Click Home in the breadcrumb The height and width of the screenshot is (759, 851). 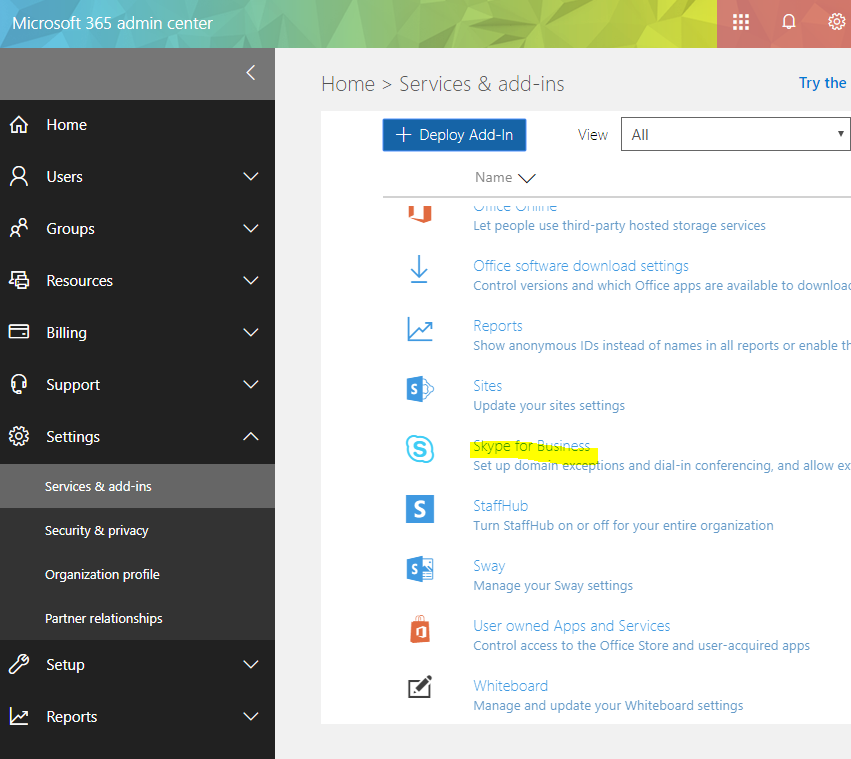[x=348, y=84]
